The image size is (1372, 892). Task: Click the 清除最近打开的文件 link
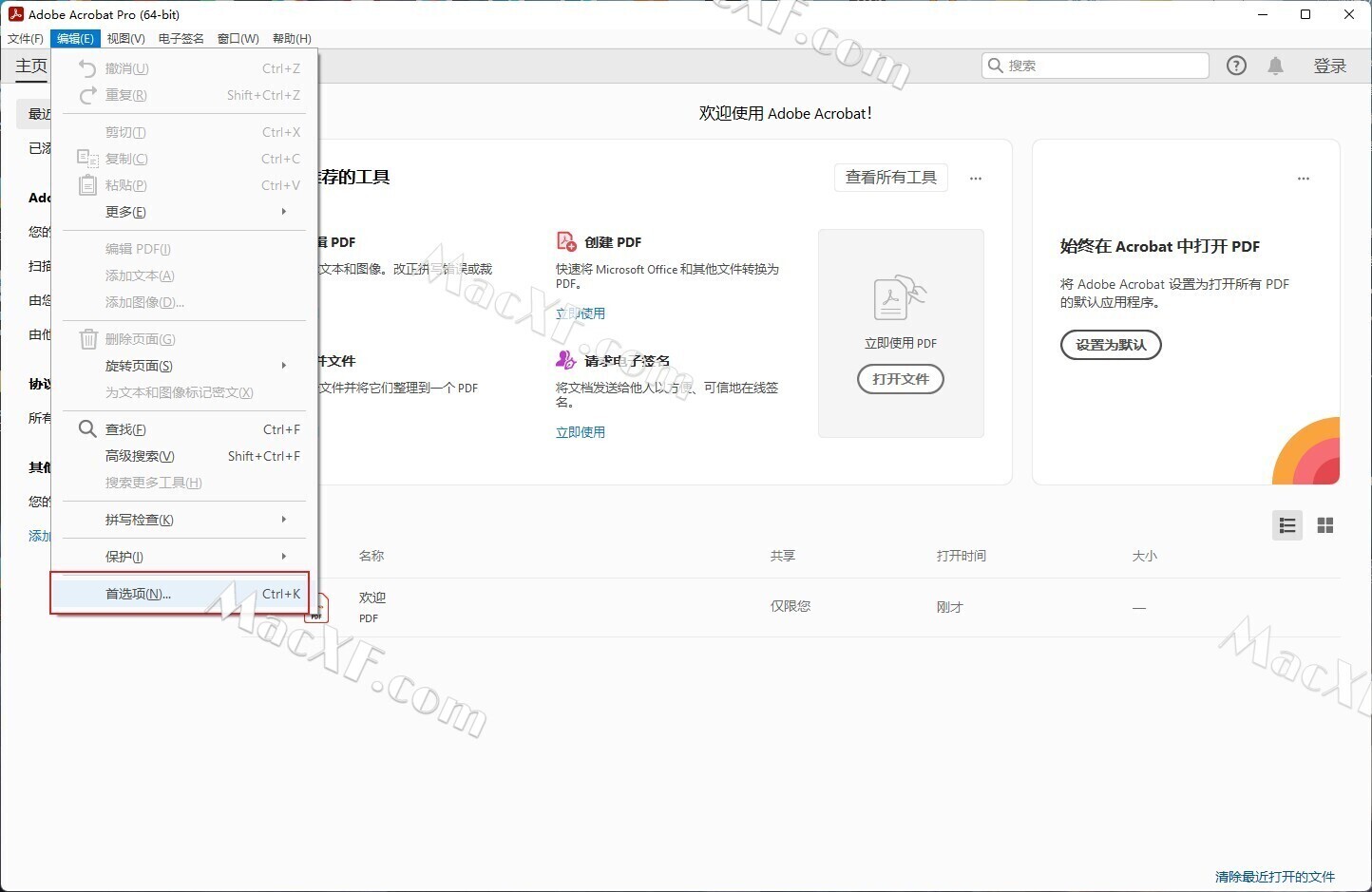[1275, 877]
